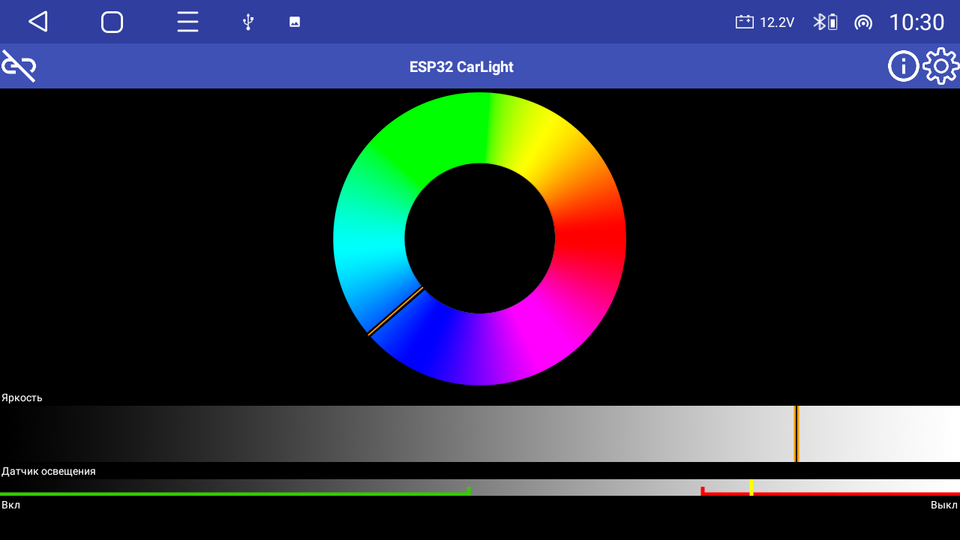Tap the USB status icon
This screenshot has height=540, width=960.
248,22
